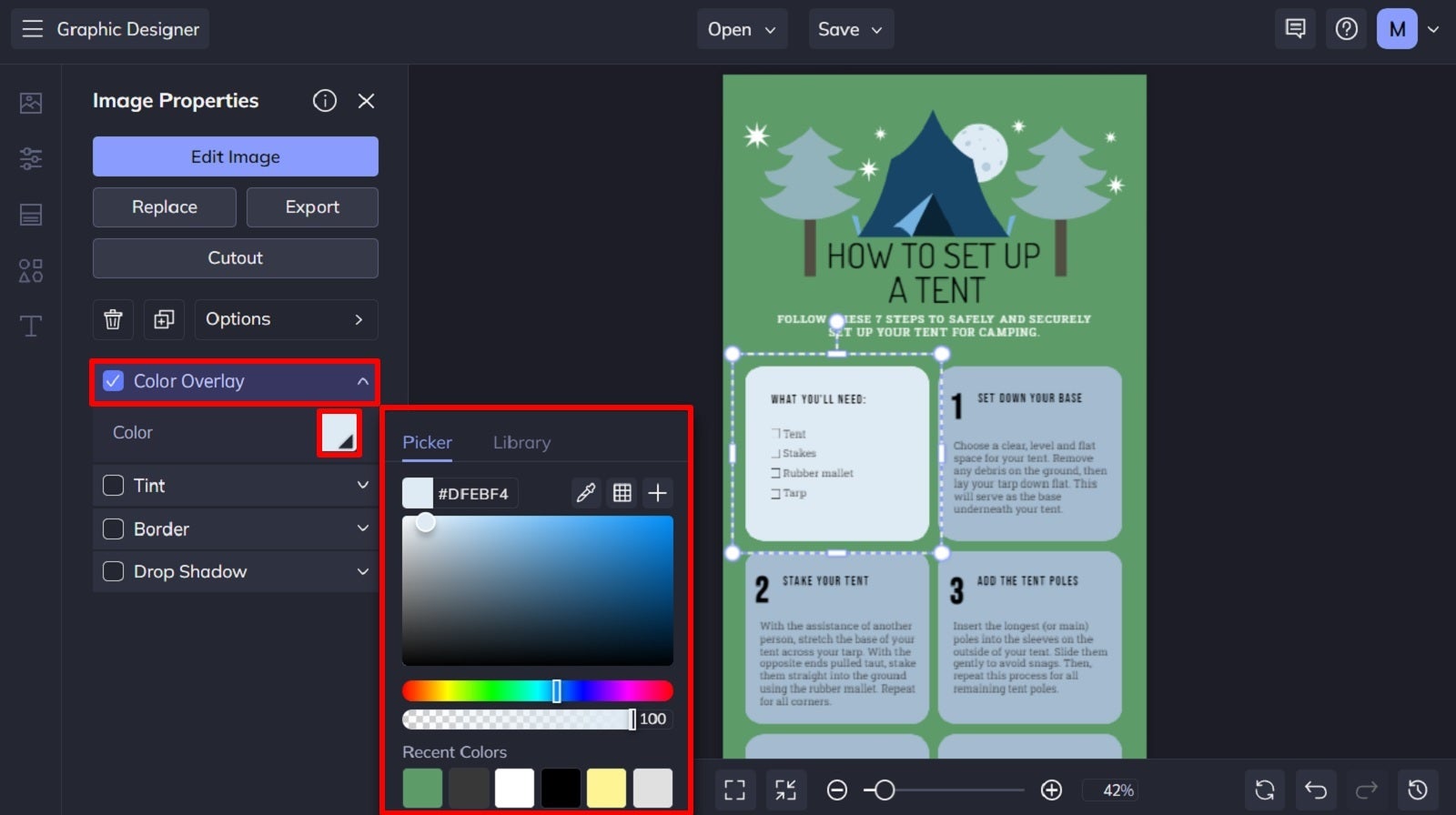Select the 'Stake Your Tent' card on canvas
Image resolution: width=1456 pixels, height=815 pixels.
tap(837, 637)
